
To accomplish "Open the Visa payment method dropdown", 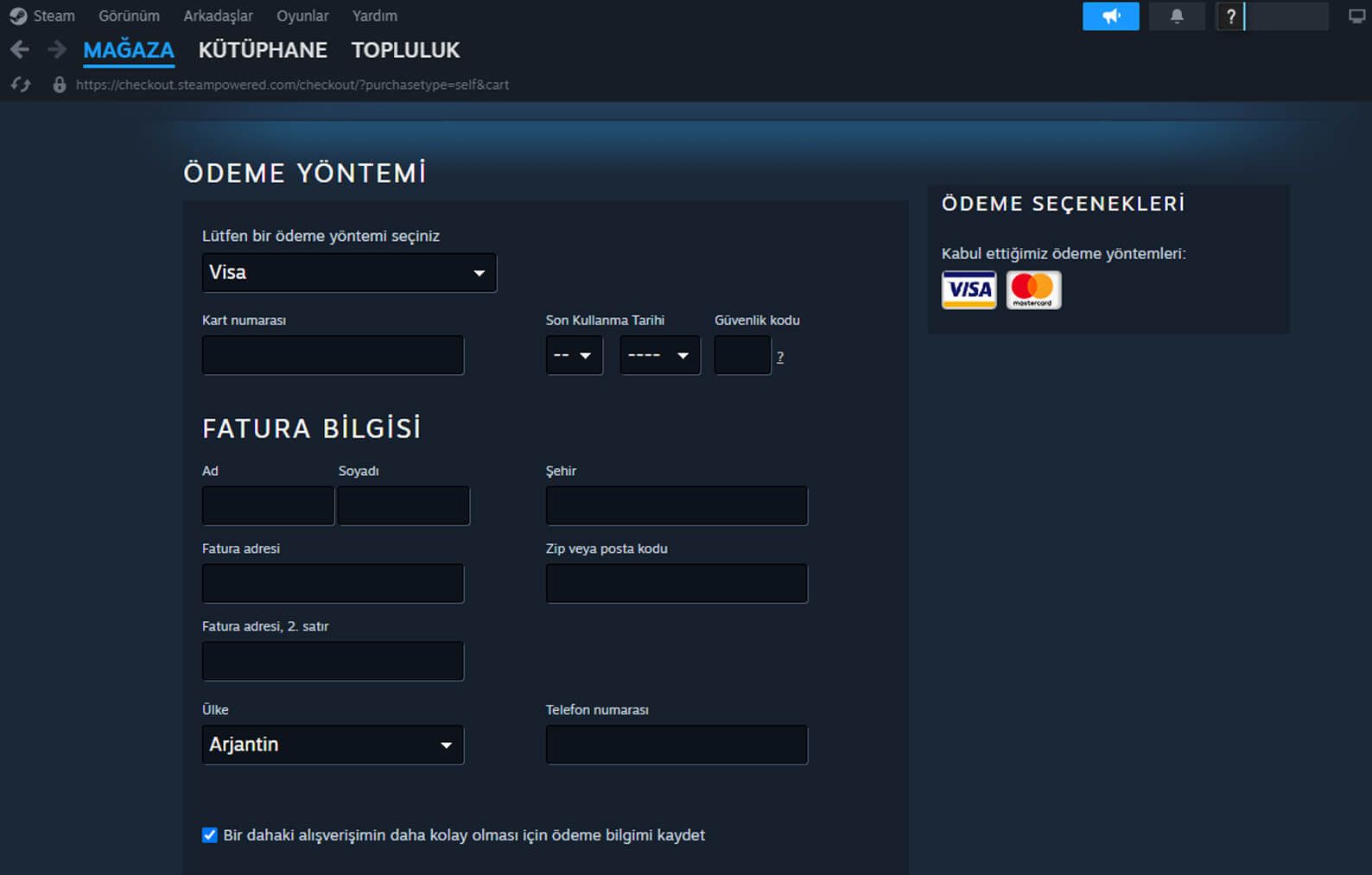I will tap(349, 272).
